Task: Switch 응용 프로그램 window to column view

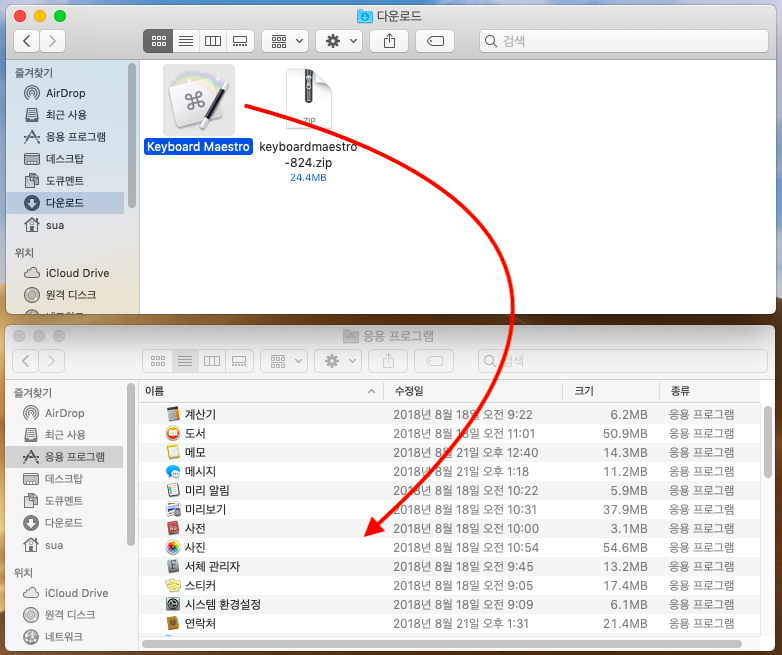Action: click(212, 361)
